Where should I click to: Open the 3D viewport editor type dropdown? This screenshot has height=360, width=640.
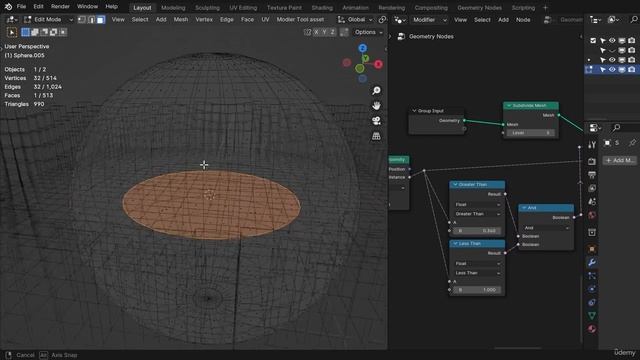[x=11, y=20]
